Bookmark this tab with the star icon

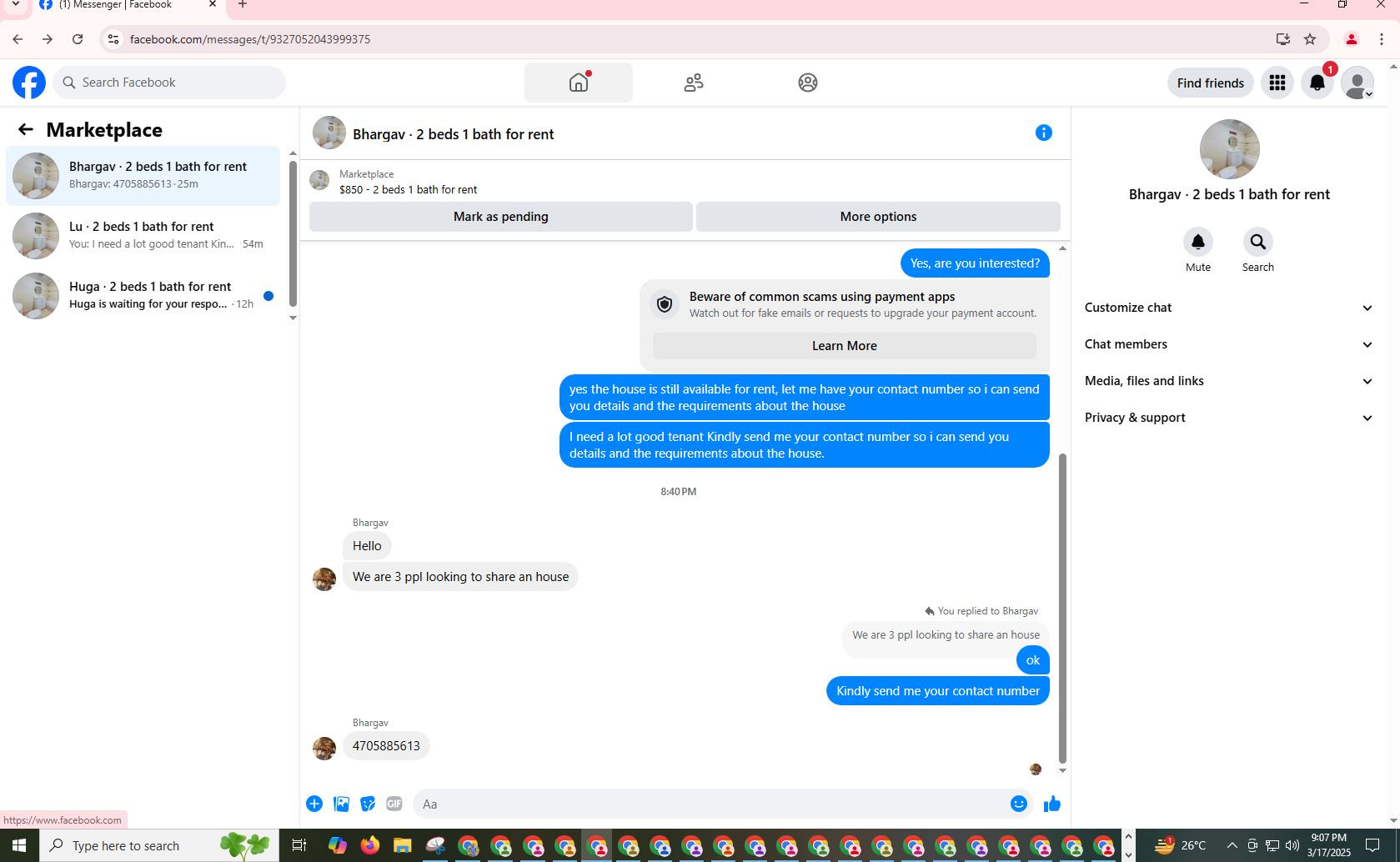(x=1310, y=39)
